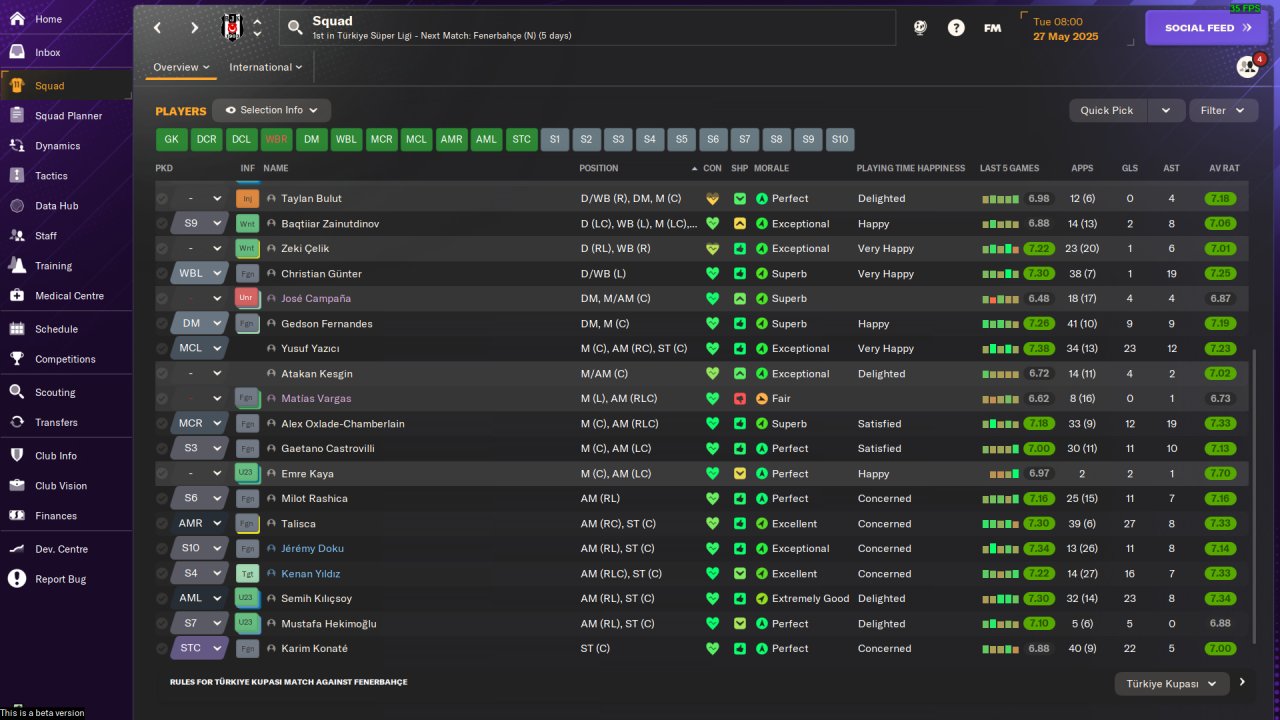Open the STC position dropdown for Karim Konaté
This screenshot has width=1280, height=720.
click(x=200, y=648)
